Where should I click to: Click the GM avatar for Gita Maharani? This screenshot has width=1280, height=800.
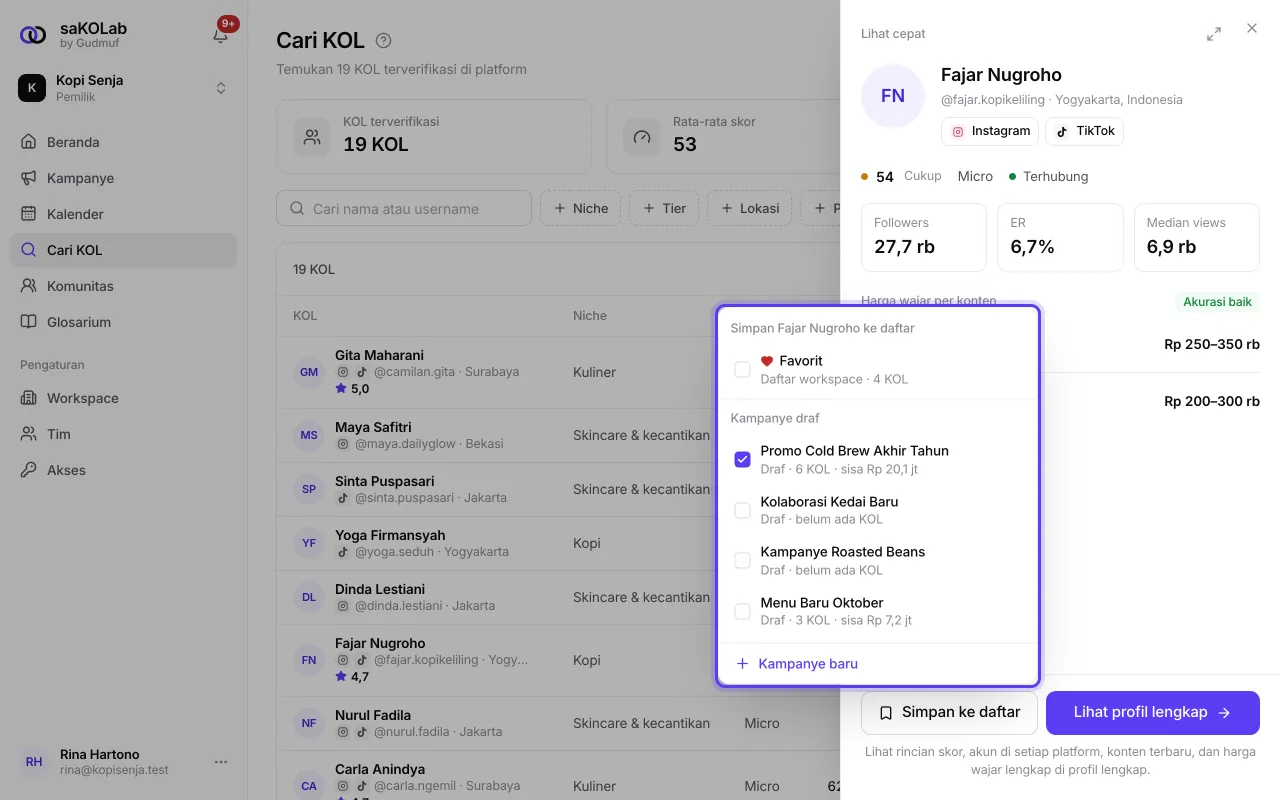tap(309, 373)
